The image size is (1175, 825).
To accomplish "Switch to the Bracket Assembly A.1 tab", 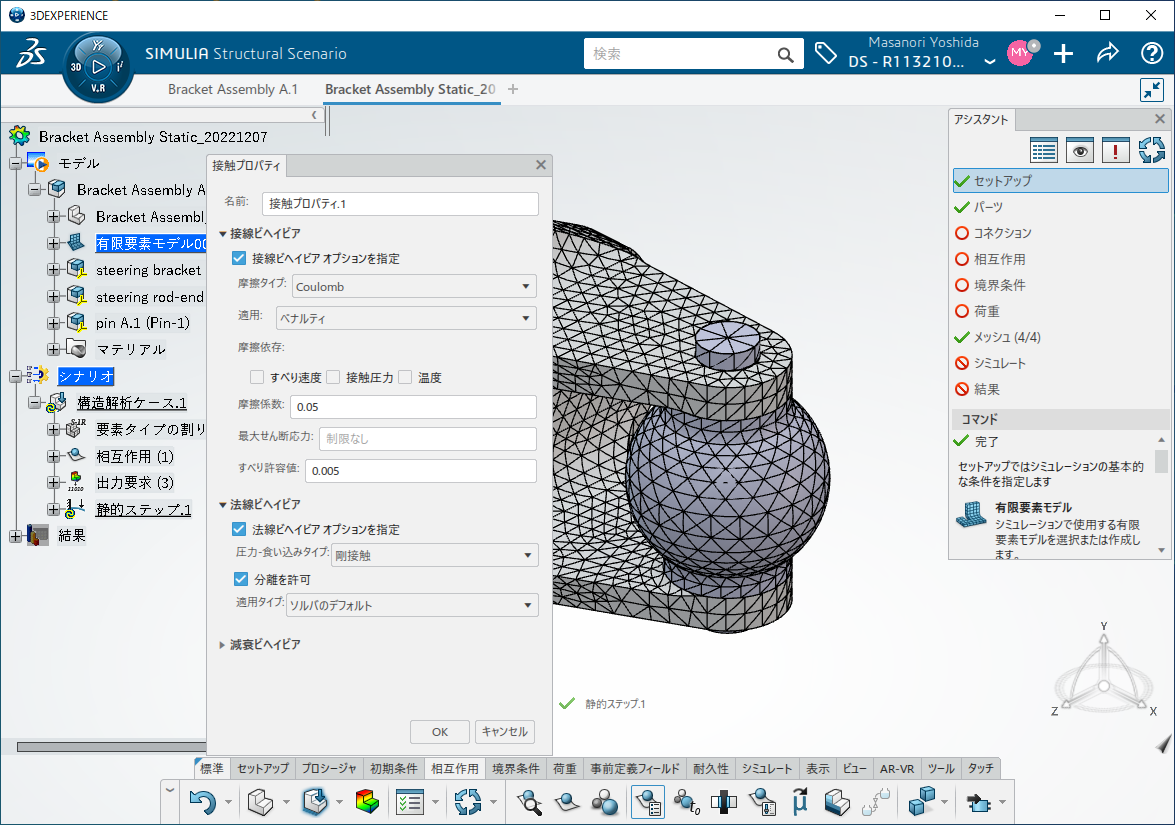I will (232, 89).
